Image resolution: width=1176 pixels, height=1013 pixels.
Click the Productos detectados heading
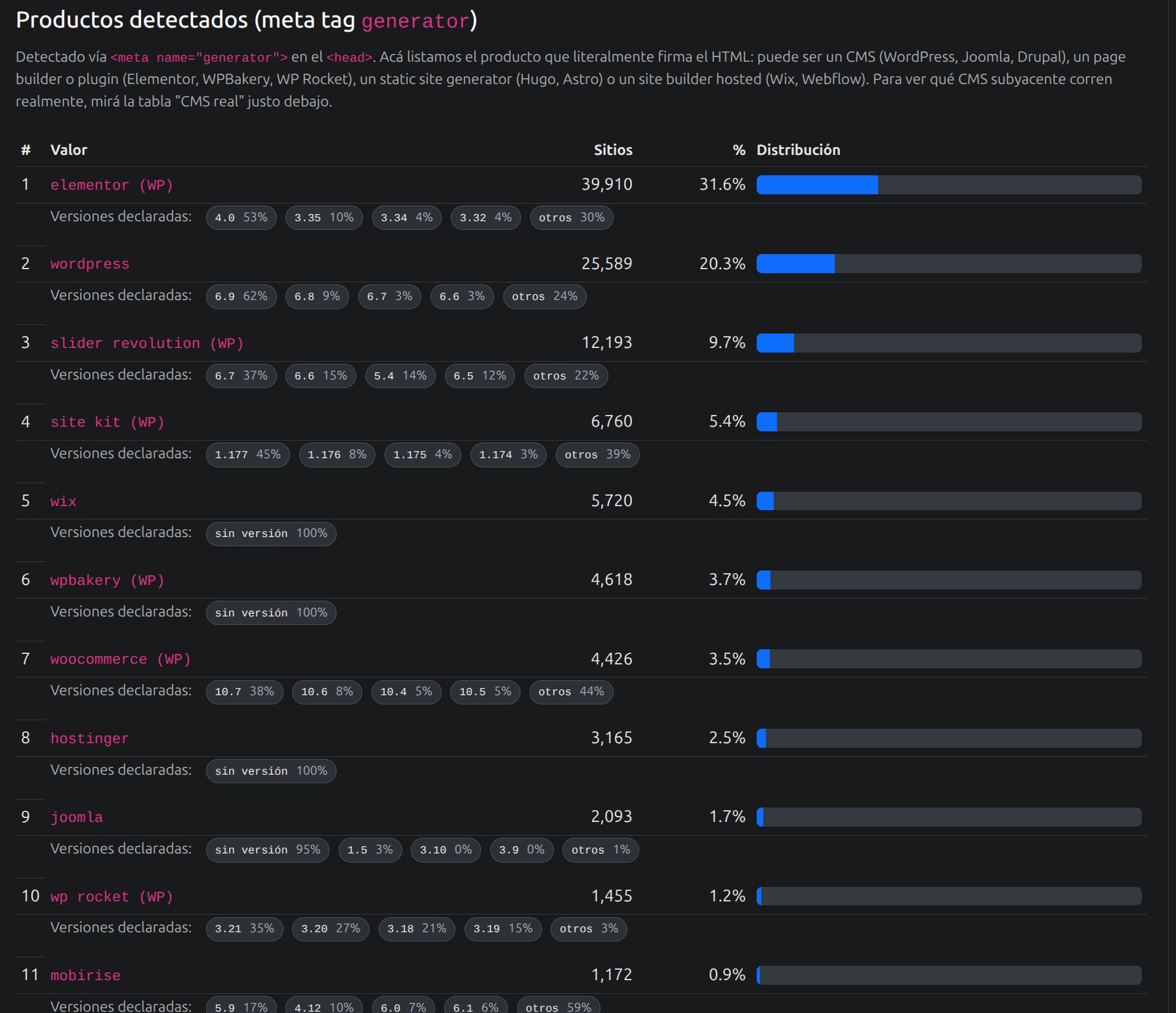tap(247, 20)
